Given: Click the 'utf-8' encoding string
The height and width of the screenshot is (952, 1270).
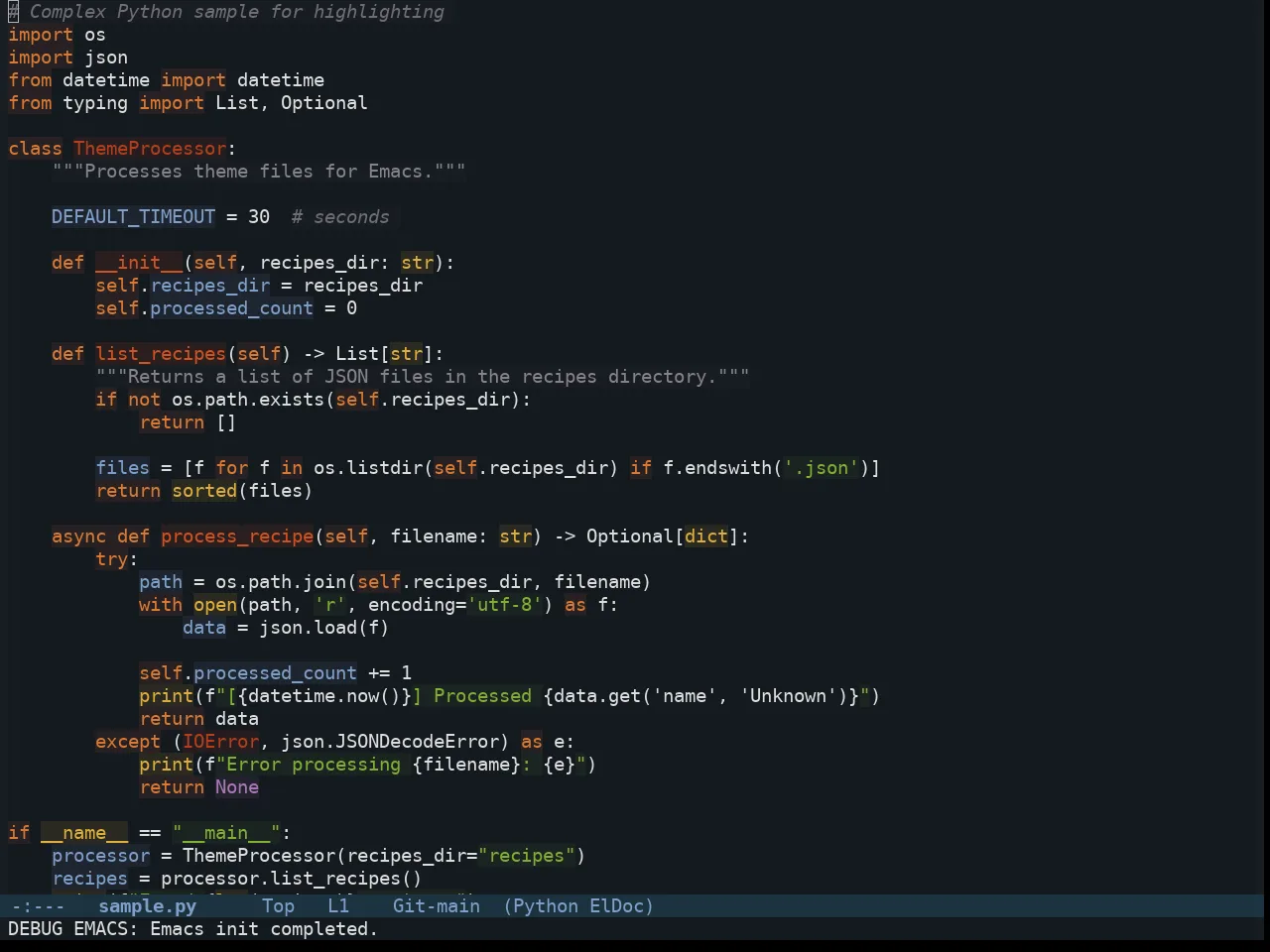Looking at the screenshot, I should pyautogui.click(x=505, y=605).
